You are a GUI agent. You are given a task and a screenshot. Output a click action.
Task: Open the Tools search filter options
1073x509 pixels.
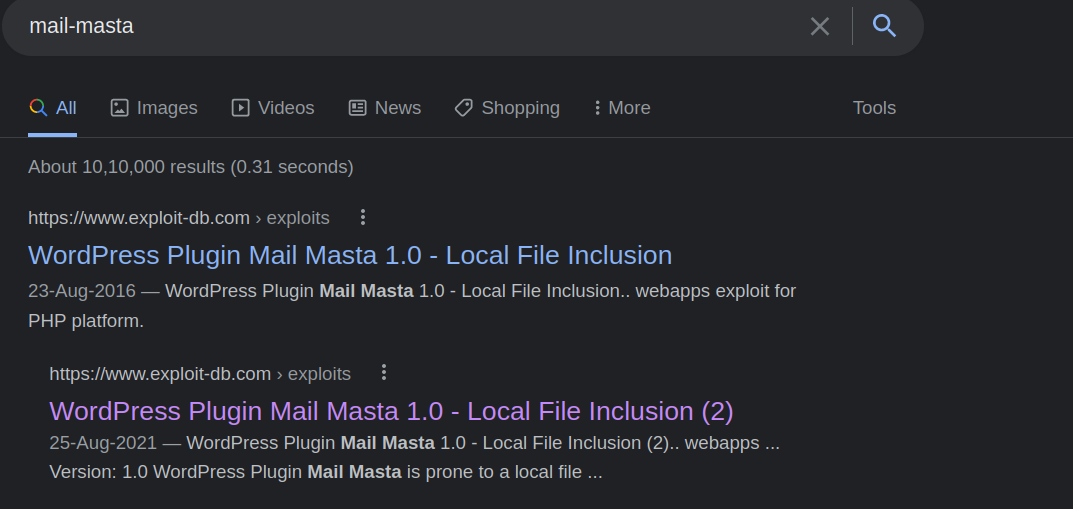874,108
